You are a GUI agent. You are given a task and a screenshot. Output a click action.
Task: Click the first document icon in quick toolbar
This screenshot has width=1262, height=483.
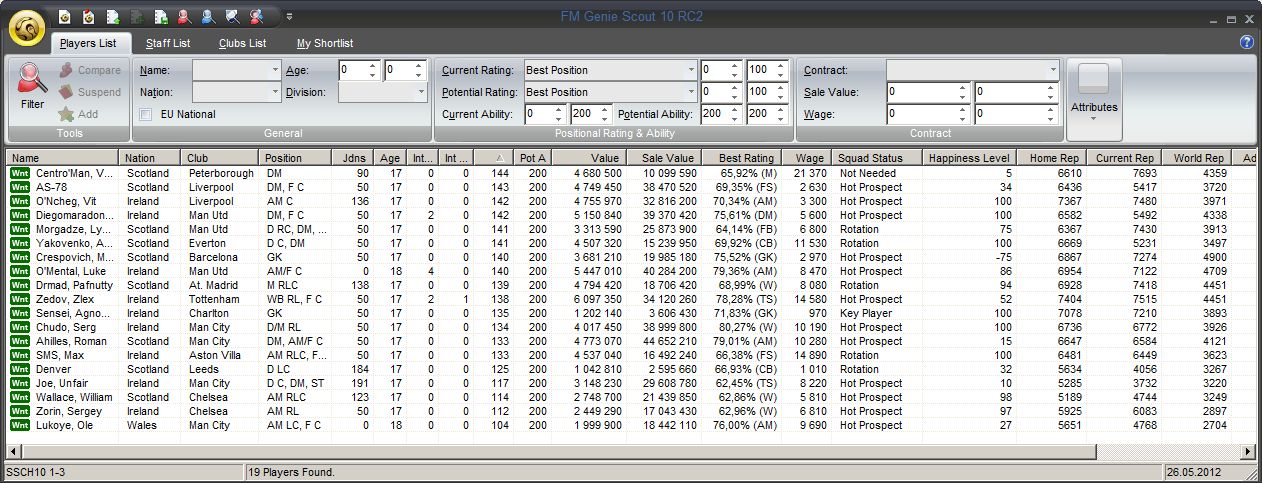64,16
